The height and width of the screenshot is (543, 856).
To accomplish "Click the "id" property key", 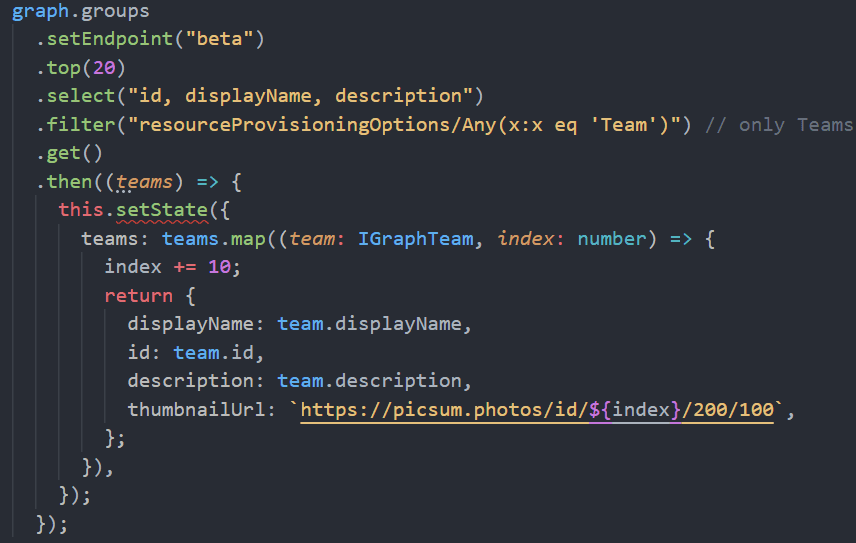I will tap(139, 353).
